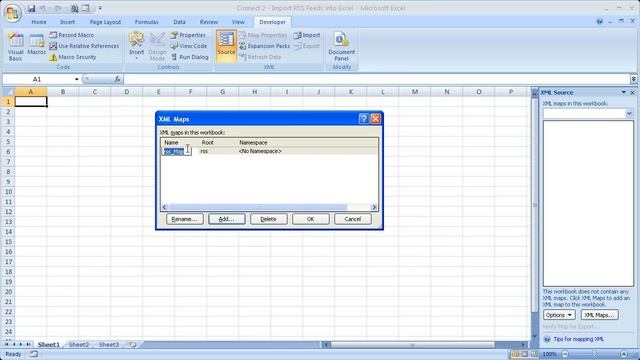Switch to Sheet2 tab

79,344
